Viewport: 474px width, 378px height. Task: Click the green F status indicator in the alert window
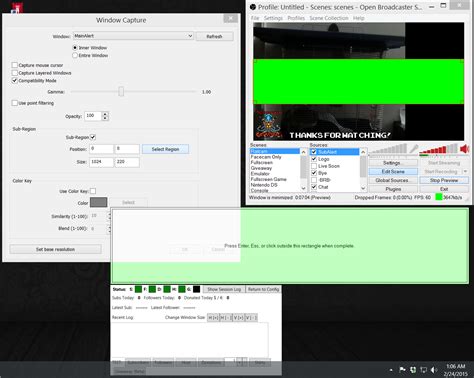point(152,289)
